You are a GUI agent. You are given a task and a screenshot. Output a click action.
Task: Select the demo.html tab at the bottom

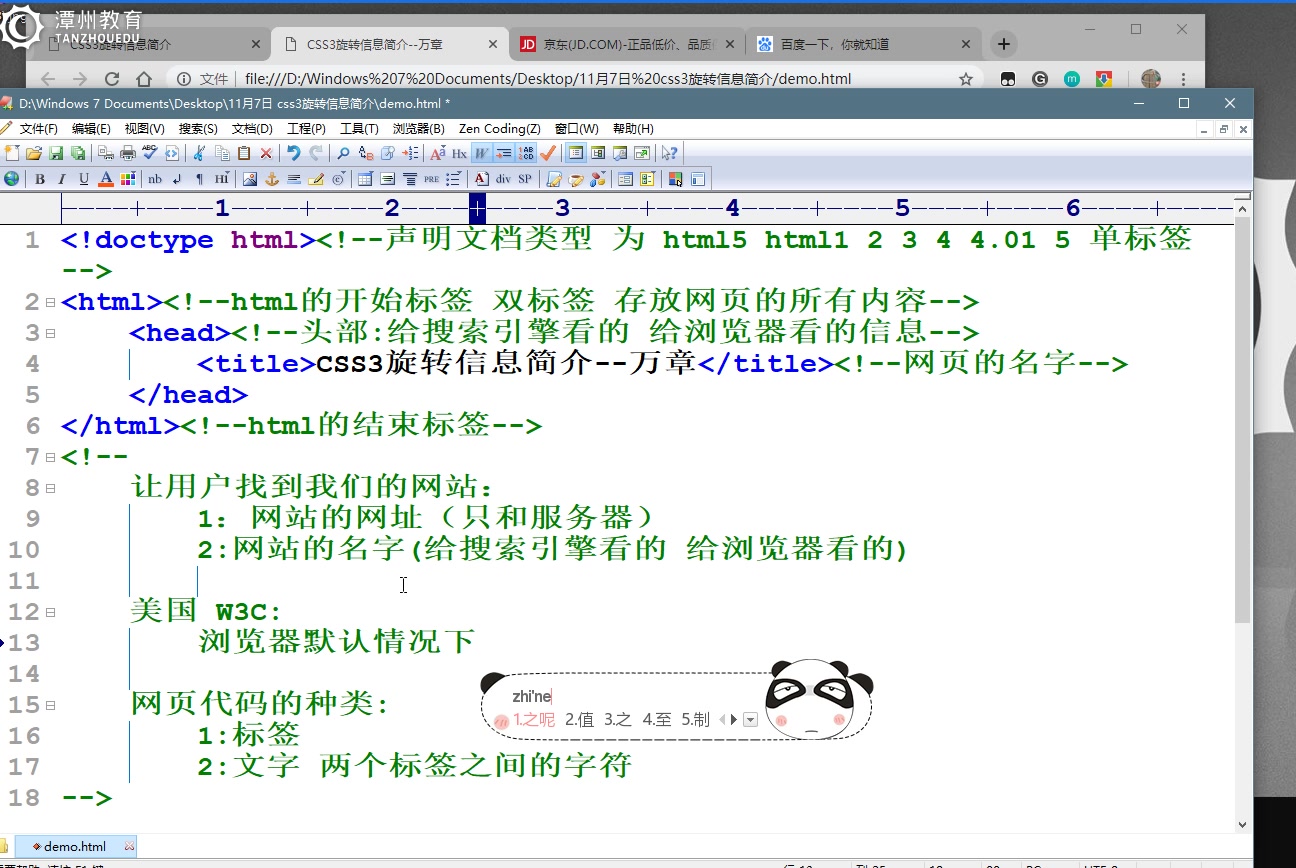73,845
